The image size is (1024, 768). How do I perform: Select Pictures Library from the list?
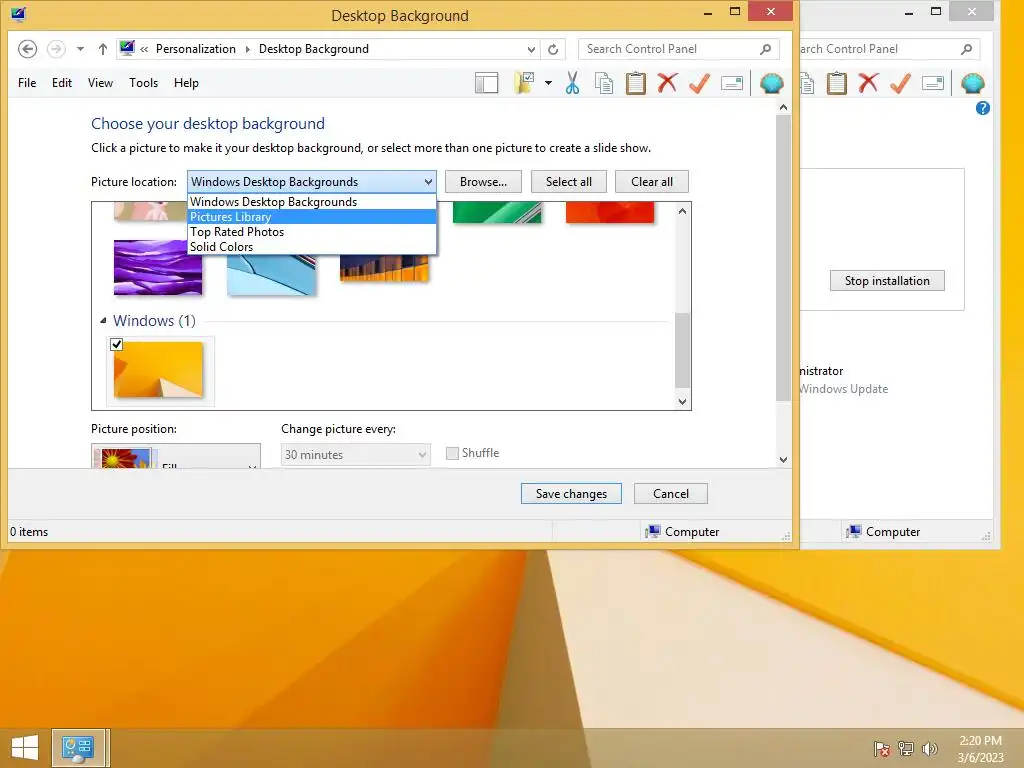tap(312, 217)
